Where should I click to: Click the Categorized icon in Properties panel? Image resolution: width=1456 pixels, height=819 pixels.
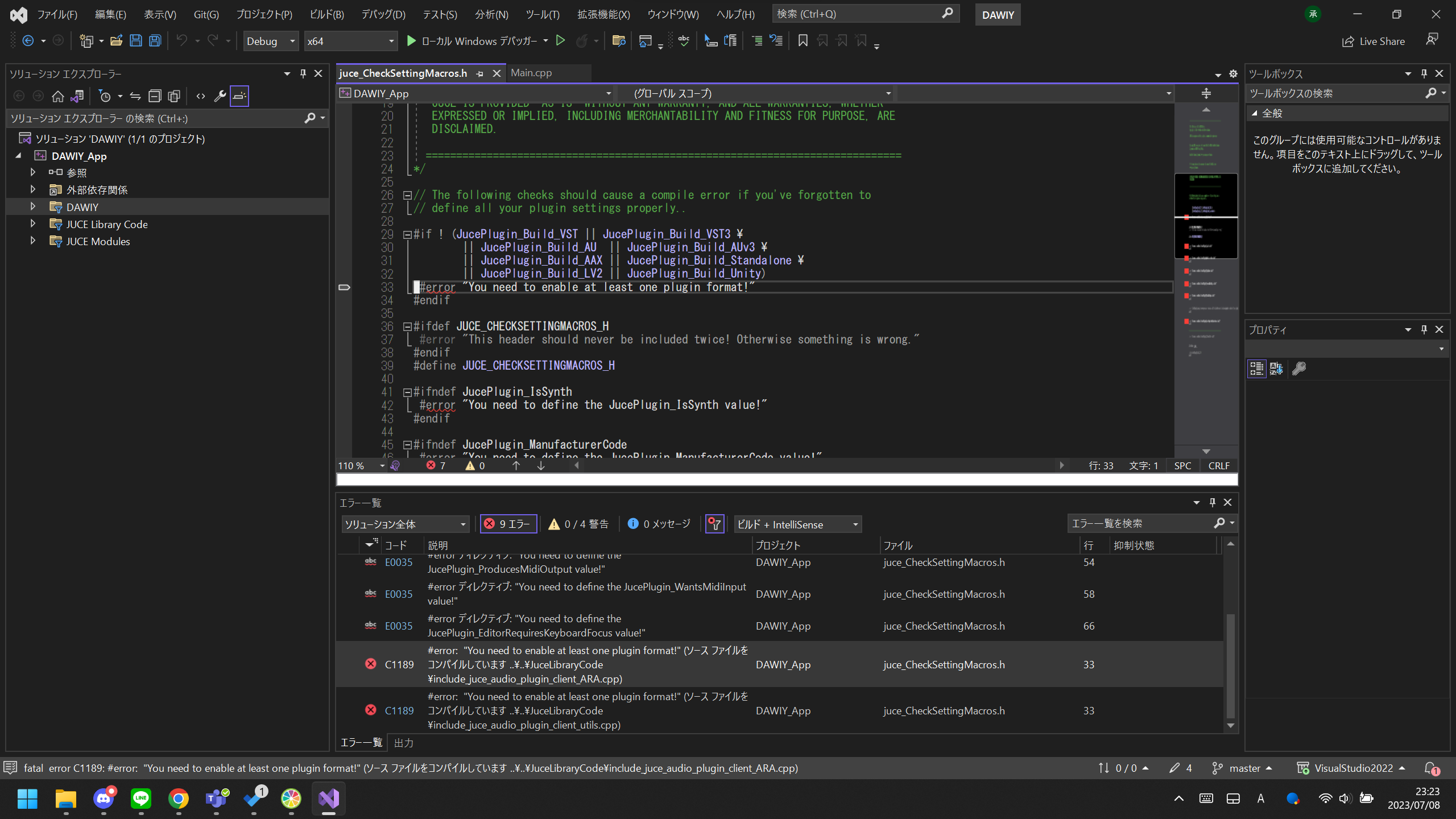1256,369
